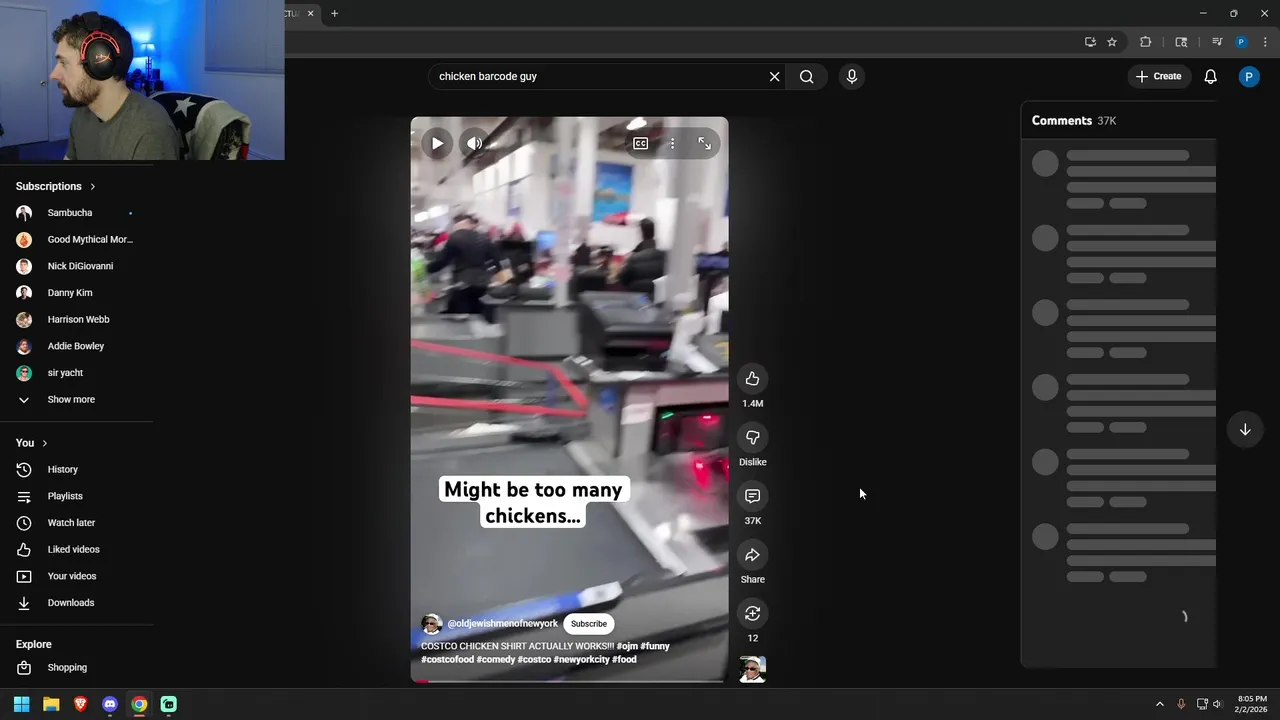Start voice search with microphone

[x=851, y=77]
